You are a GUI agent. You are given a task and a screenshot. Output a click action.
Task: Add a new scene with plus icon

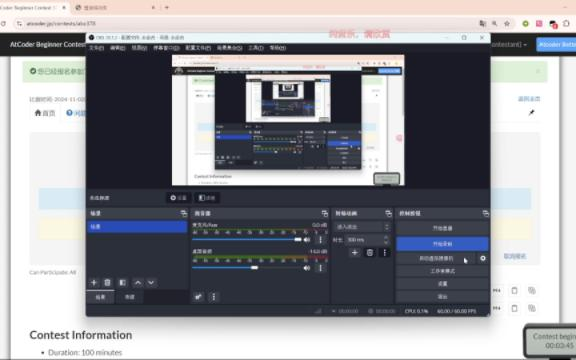[94, 282]
